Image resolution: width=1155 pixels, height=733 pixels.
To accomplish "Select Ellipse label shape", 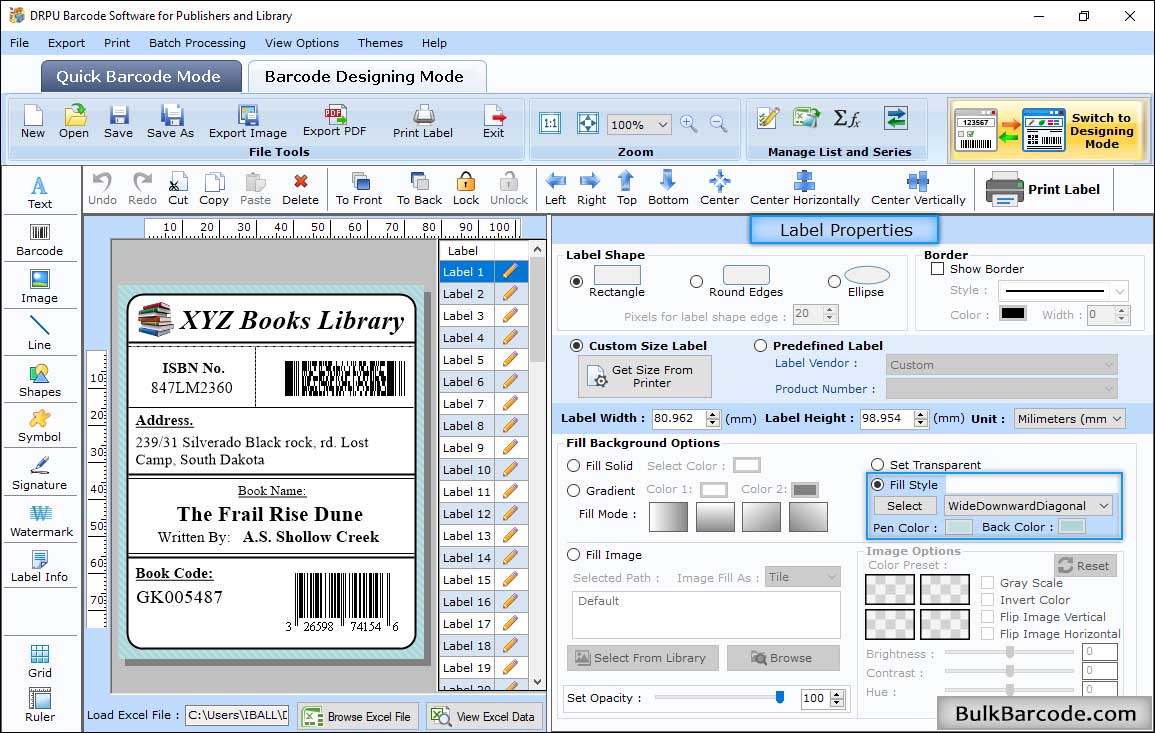I will (x=834, y=281).
